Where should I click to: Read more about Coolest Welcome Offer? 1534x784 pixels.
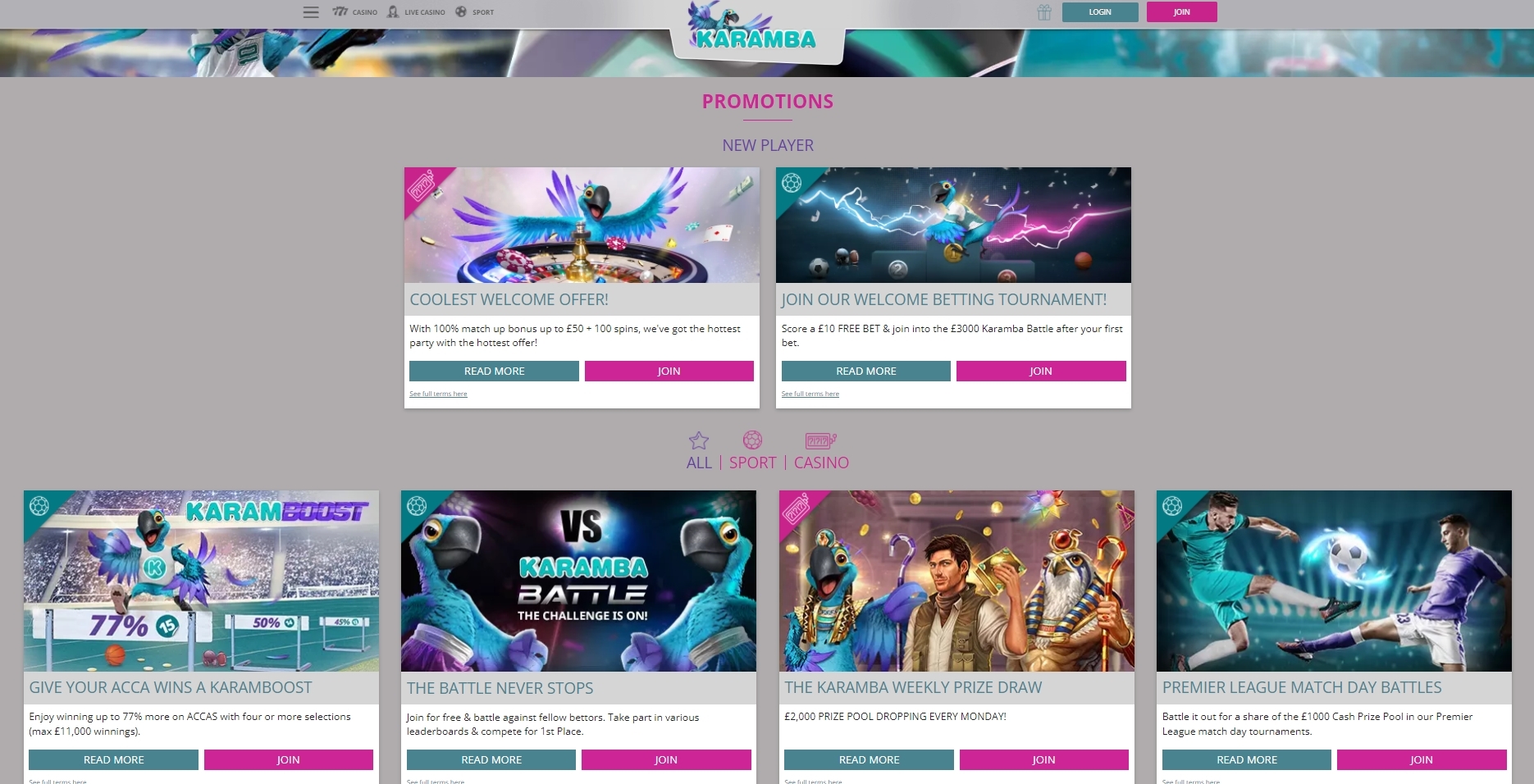click(494, 371)
